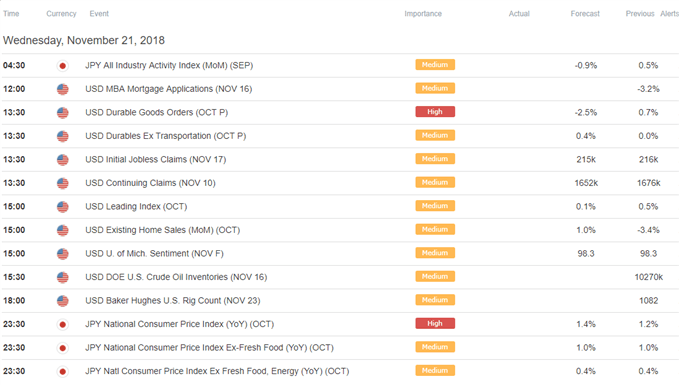Image resolution: width=679 pixels, height=385 pixels.
Task: Open JPY Natl CPI Ex Fresh Food, Energy event
Action: pos(217,371)
